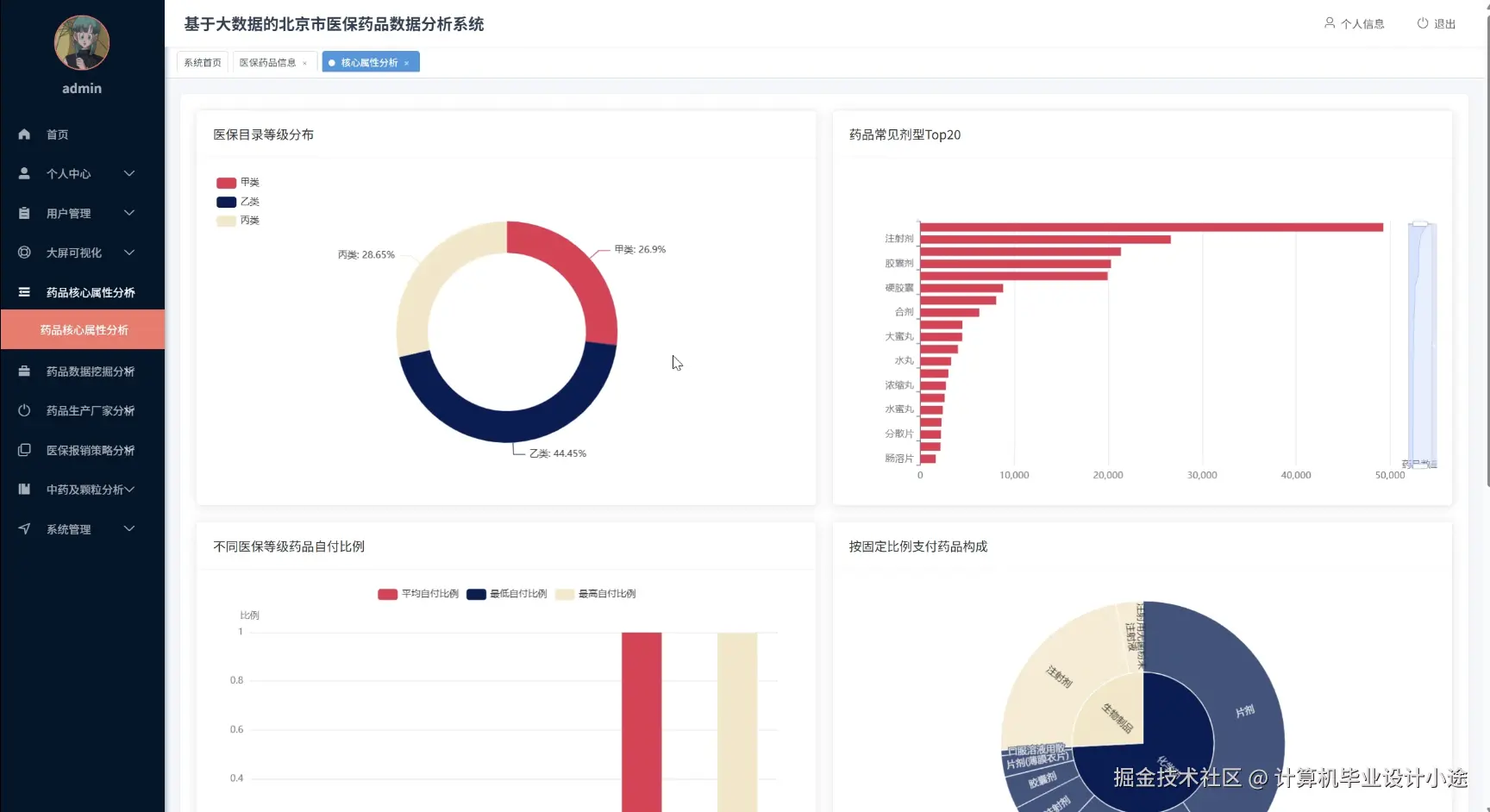Click the user icon beside 个人信息

[1330, 23]
